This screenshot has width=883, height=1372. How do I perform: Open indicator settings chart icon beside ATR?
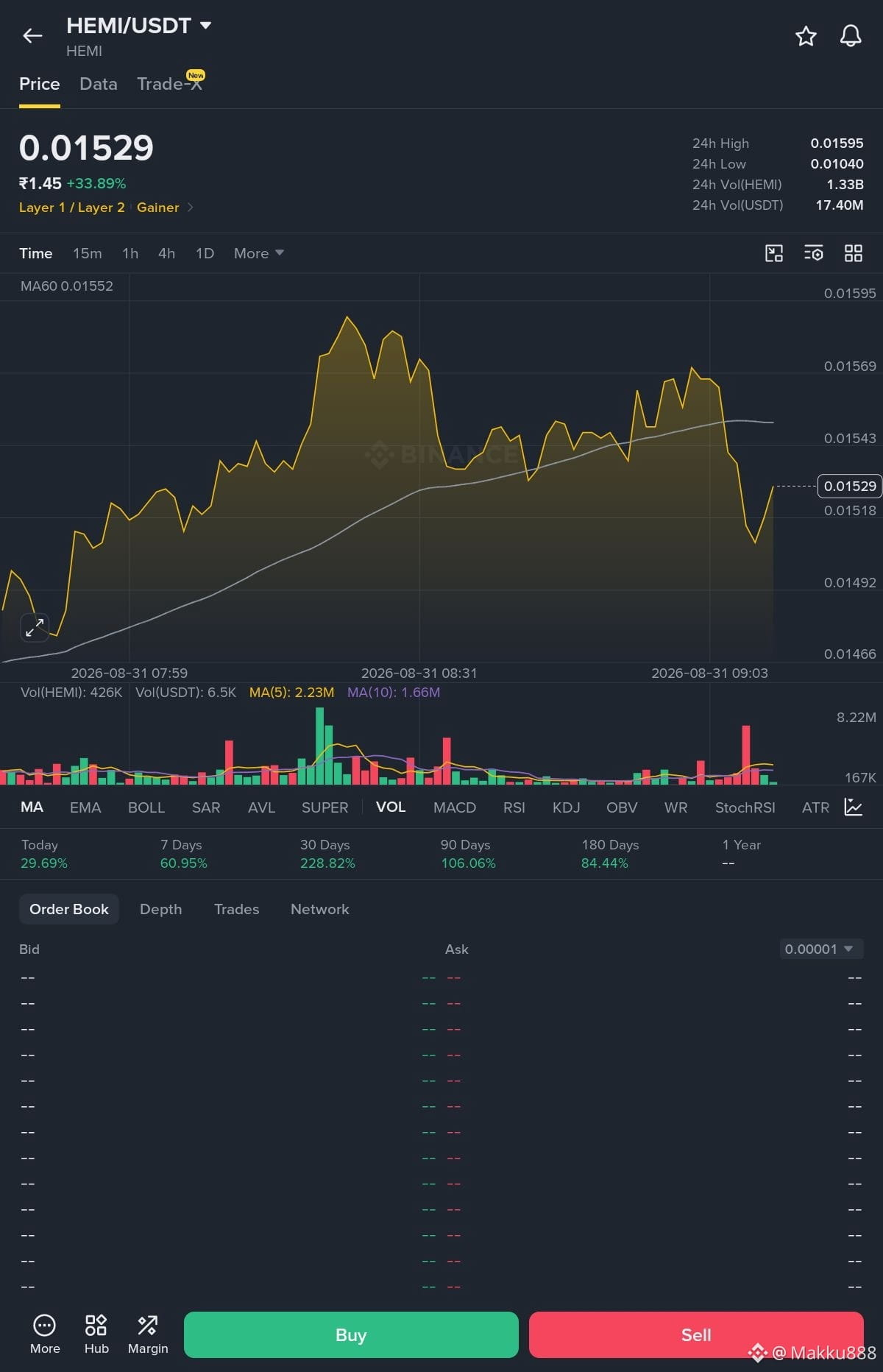pyautogui.click(x=853, y=807)
